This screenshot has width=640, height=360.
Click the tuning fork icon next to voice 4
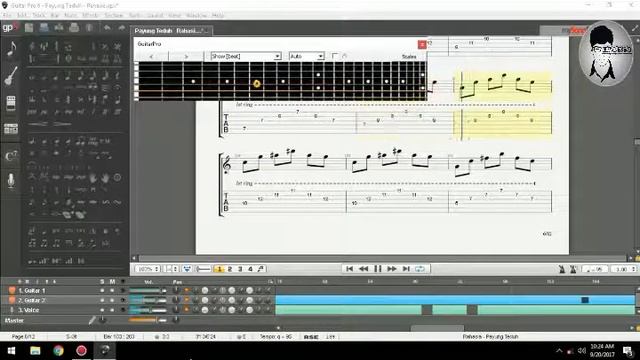pyautogui.click(x=261, y=269)
